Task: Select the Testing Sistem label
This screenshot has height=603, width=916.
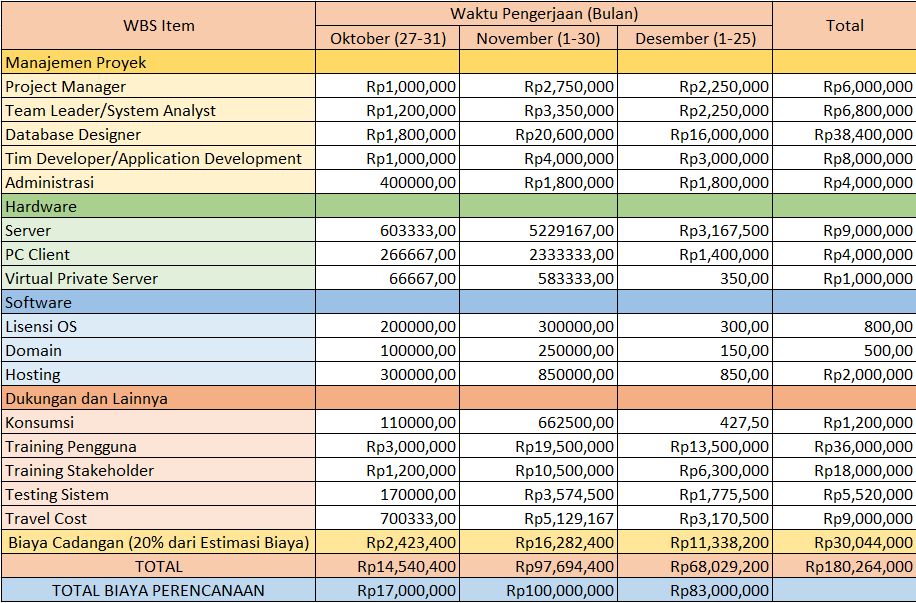Action: click(x=158, y=493)
